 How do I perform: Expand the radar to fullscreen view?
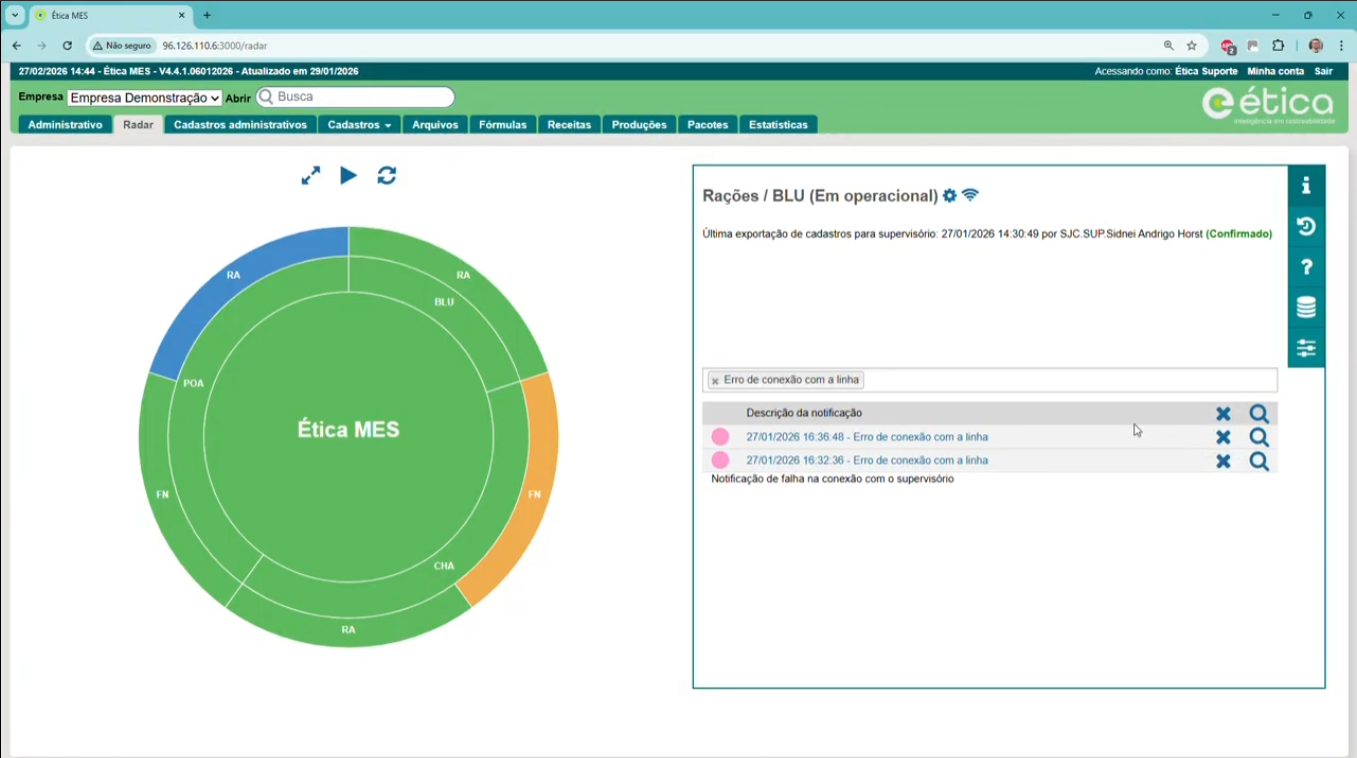click(x=311, y=176)
